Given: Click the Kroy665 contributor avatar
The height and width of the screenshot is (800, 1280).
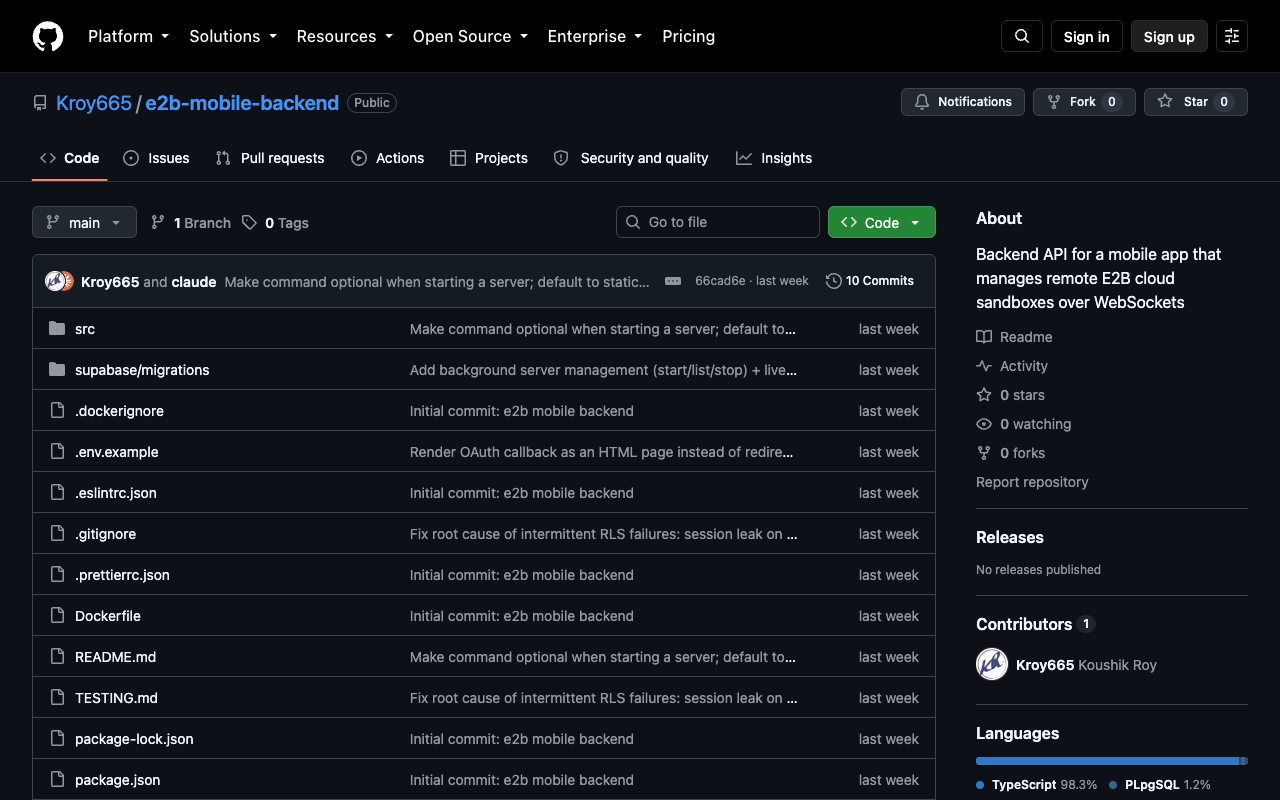Looking at the screenshot, I should (992, 664).
